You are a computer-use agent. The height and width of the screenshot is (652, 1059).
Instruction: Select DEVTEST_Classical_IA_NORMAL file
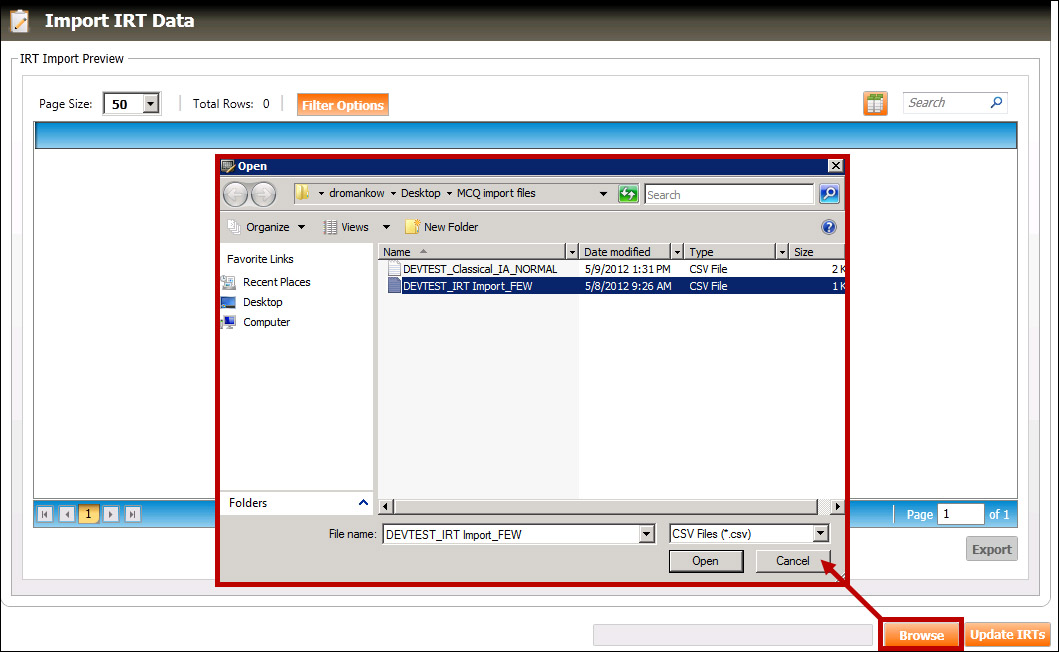coord(479,269)
